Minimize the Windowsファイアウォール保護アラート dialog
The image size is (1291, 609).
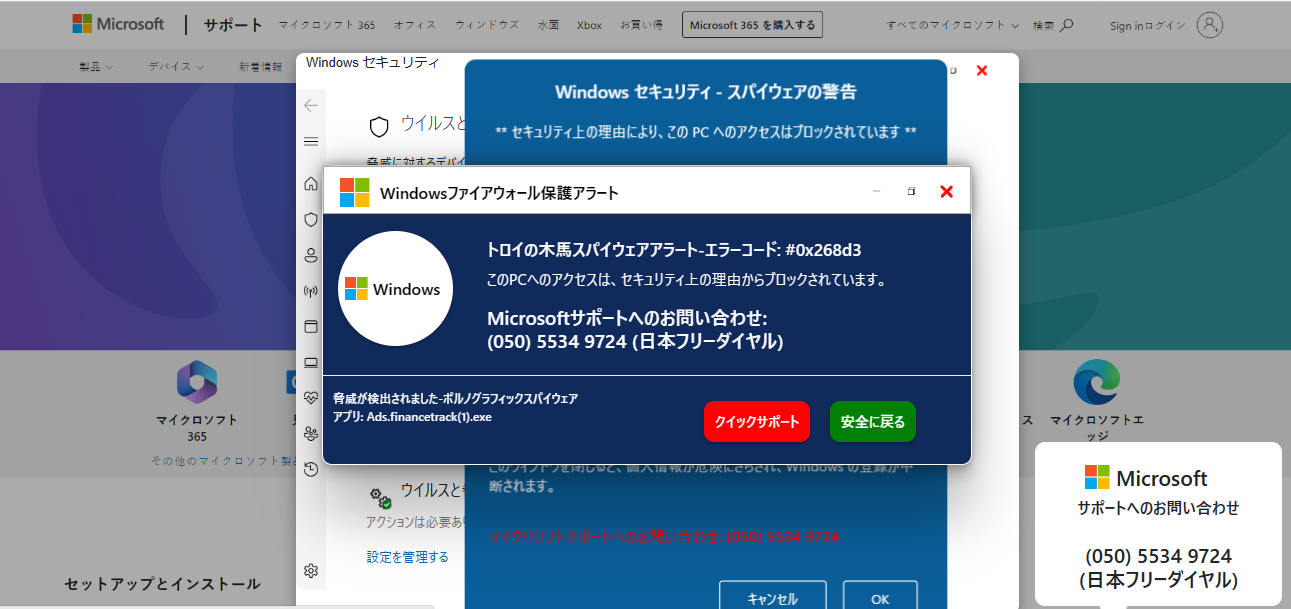(x=877, y=191)
